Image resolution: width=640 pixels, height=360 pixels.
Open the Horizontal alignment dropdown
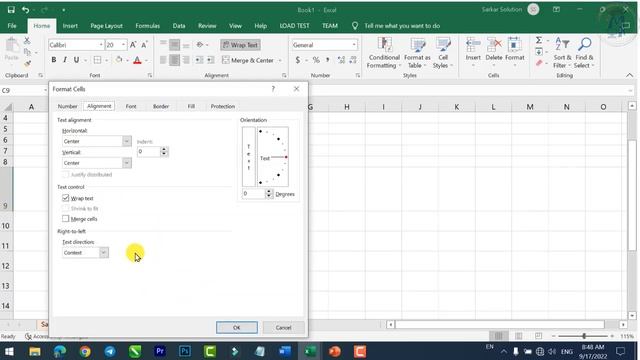pyautogui.click(x=127, y=141)
